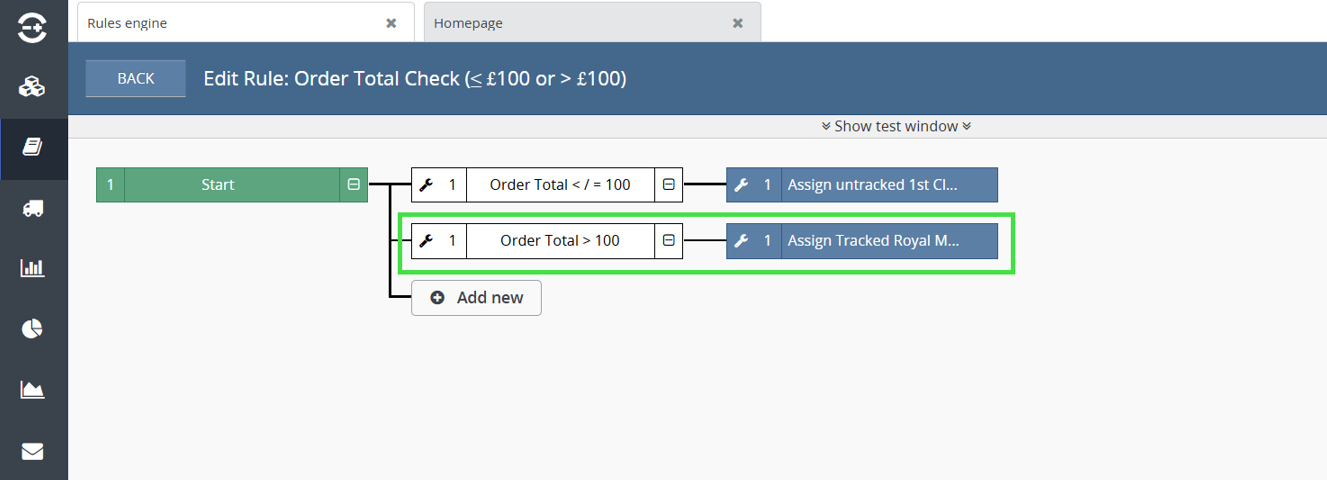1327x480 pixels.
Task: Collapse the Start node
Action: tap(354, 185)
